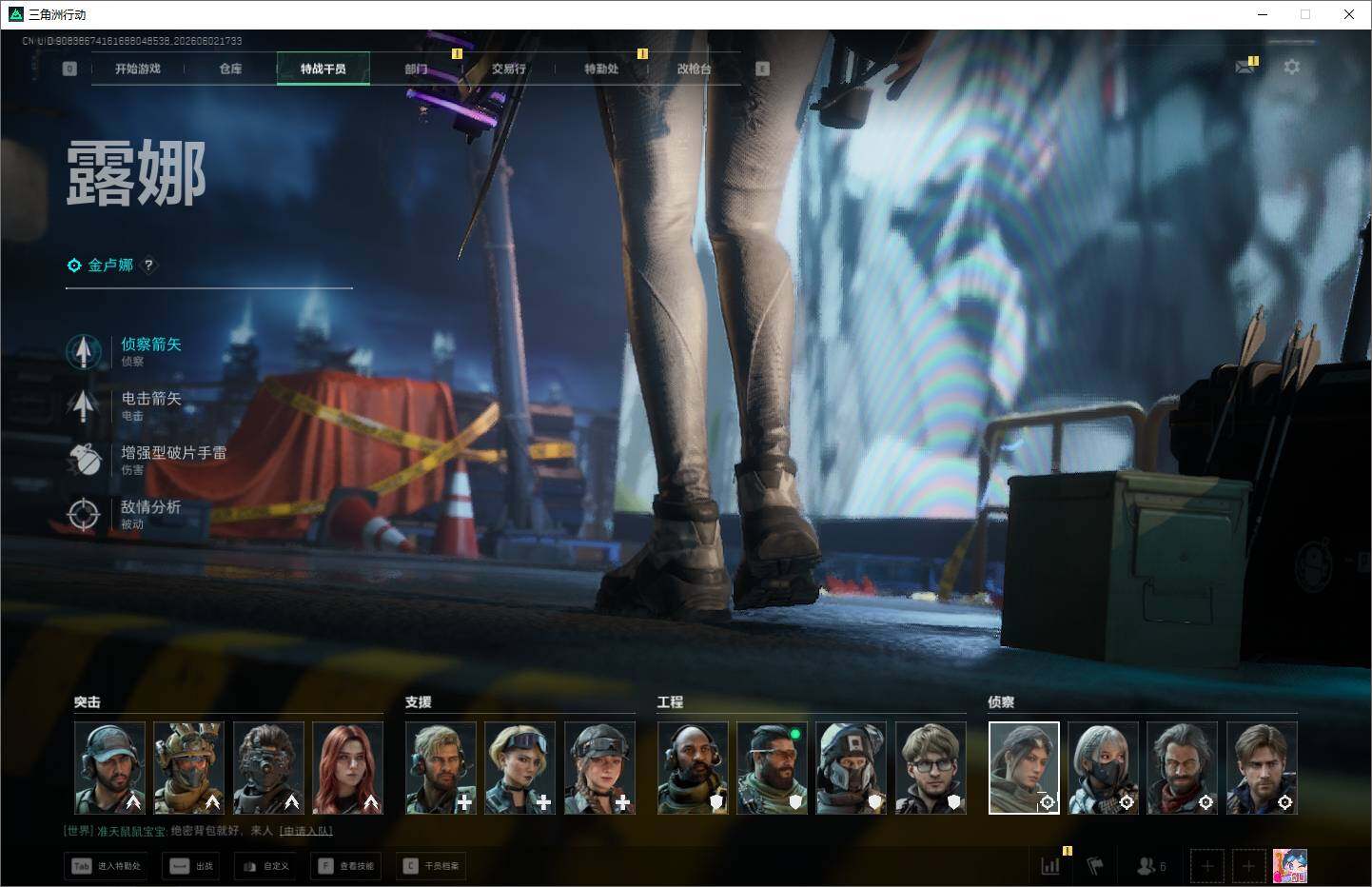Open the 特勤处 tab

click(601, 69)
